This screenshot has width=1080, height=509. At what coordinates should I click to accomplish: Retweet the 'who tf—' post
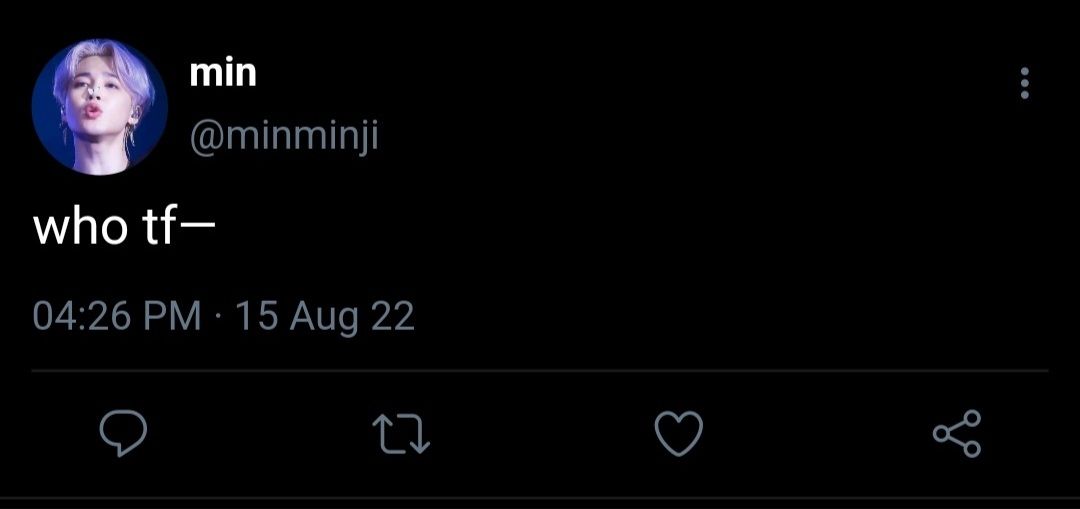click(x=401, y=434)
